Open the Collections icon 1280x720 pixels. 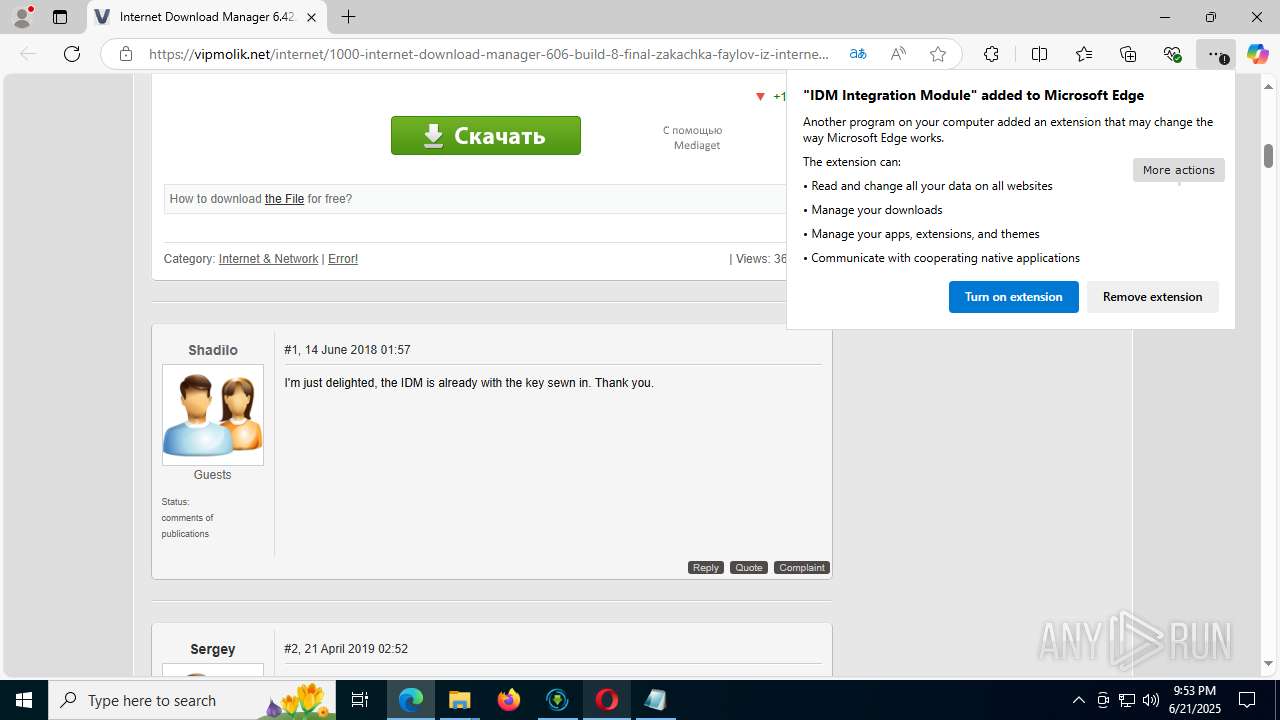coord(1128,54)
